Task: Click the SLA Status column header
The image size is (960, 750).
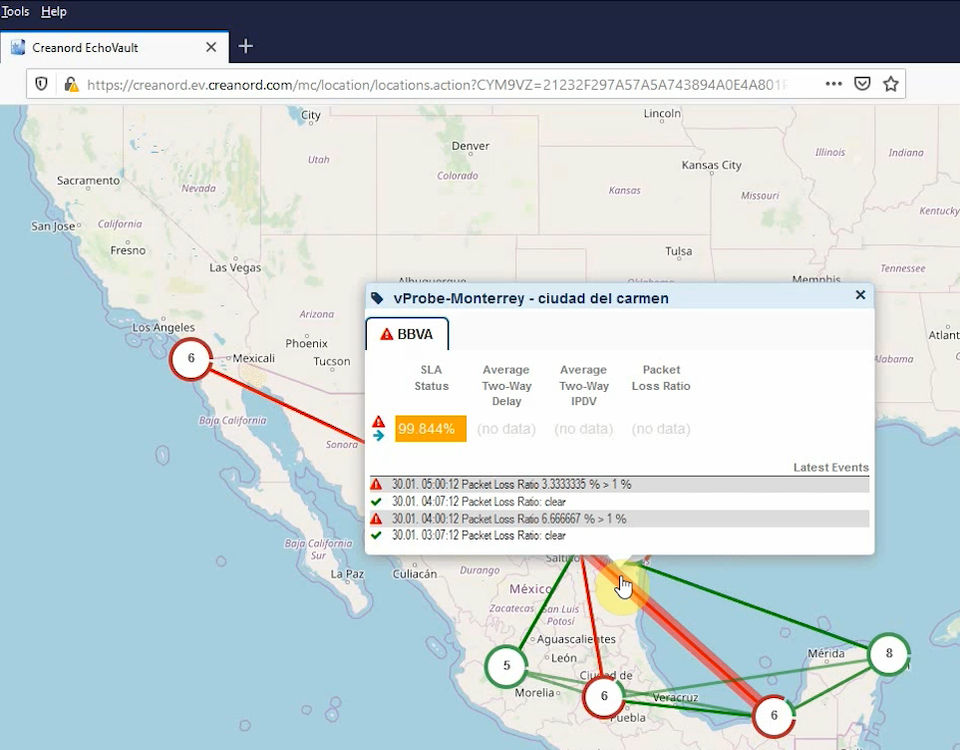Action: click(x=431, y=378)
